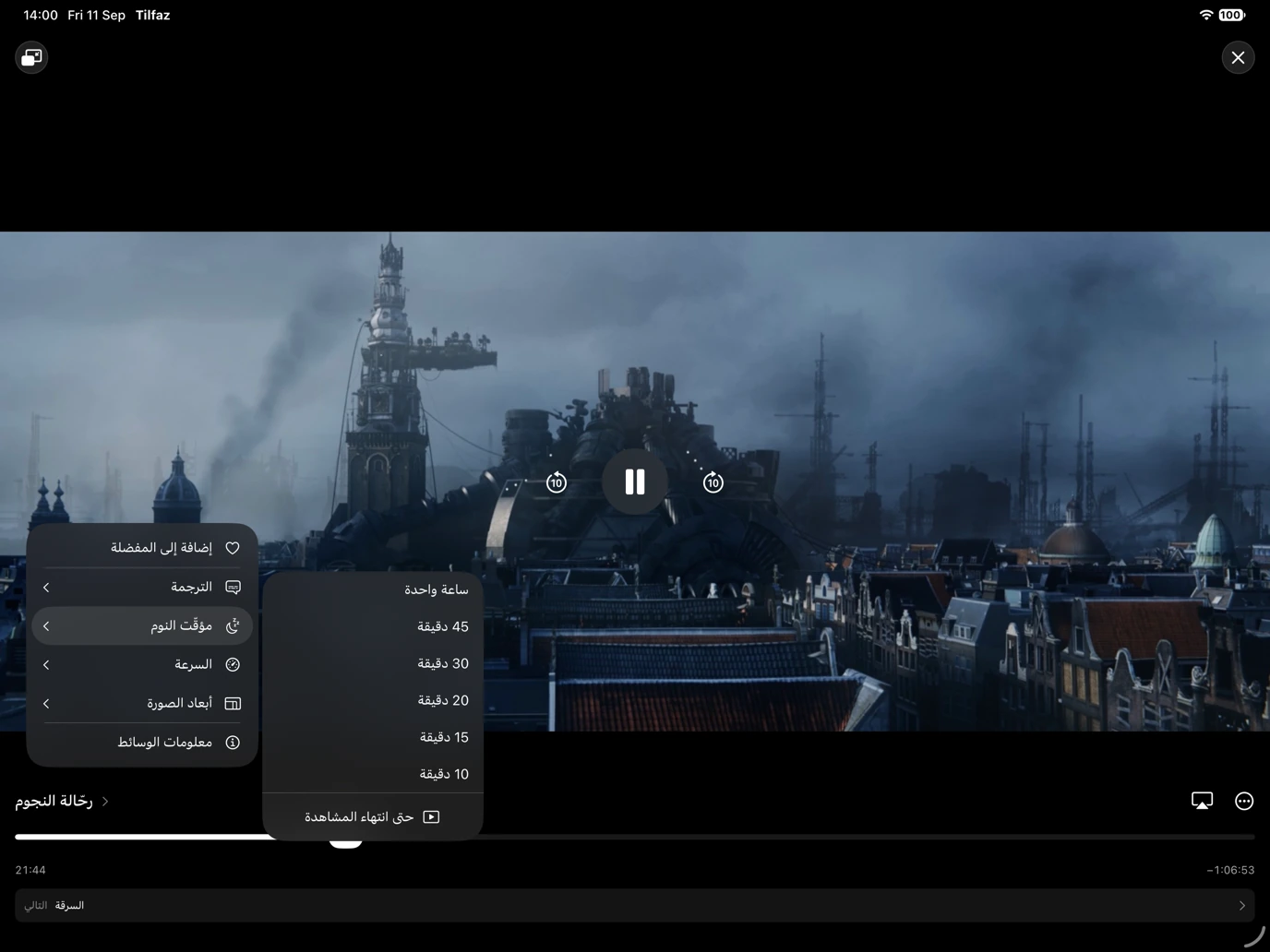The image size is (1270, 952).
Task: Expand chevron next to مؤقّت النوم
Action: 46,625
